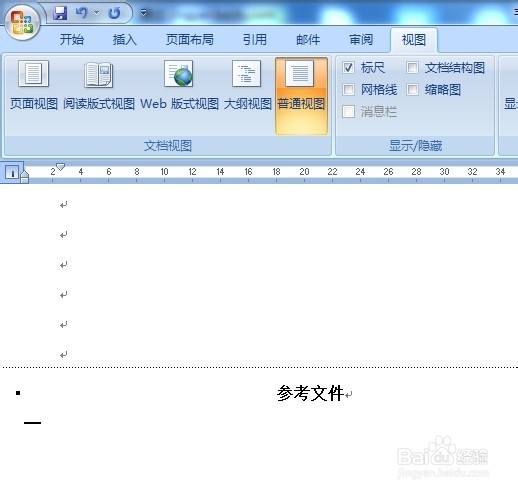The width and height of the screenshot is (518, 491).
Task: Click the tab stop selector on ruler
Action: pos(13,173)
